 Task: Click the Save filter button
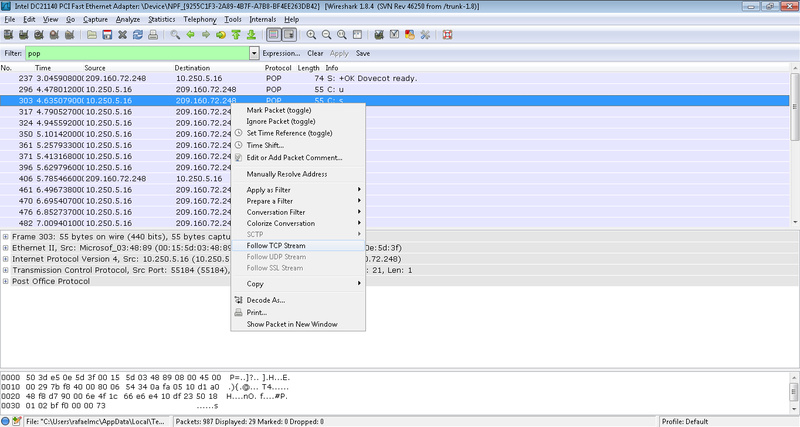pos(363,53)
